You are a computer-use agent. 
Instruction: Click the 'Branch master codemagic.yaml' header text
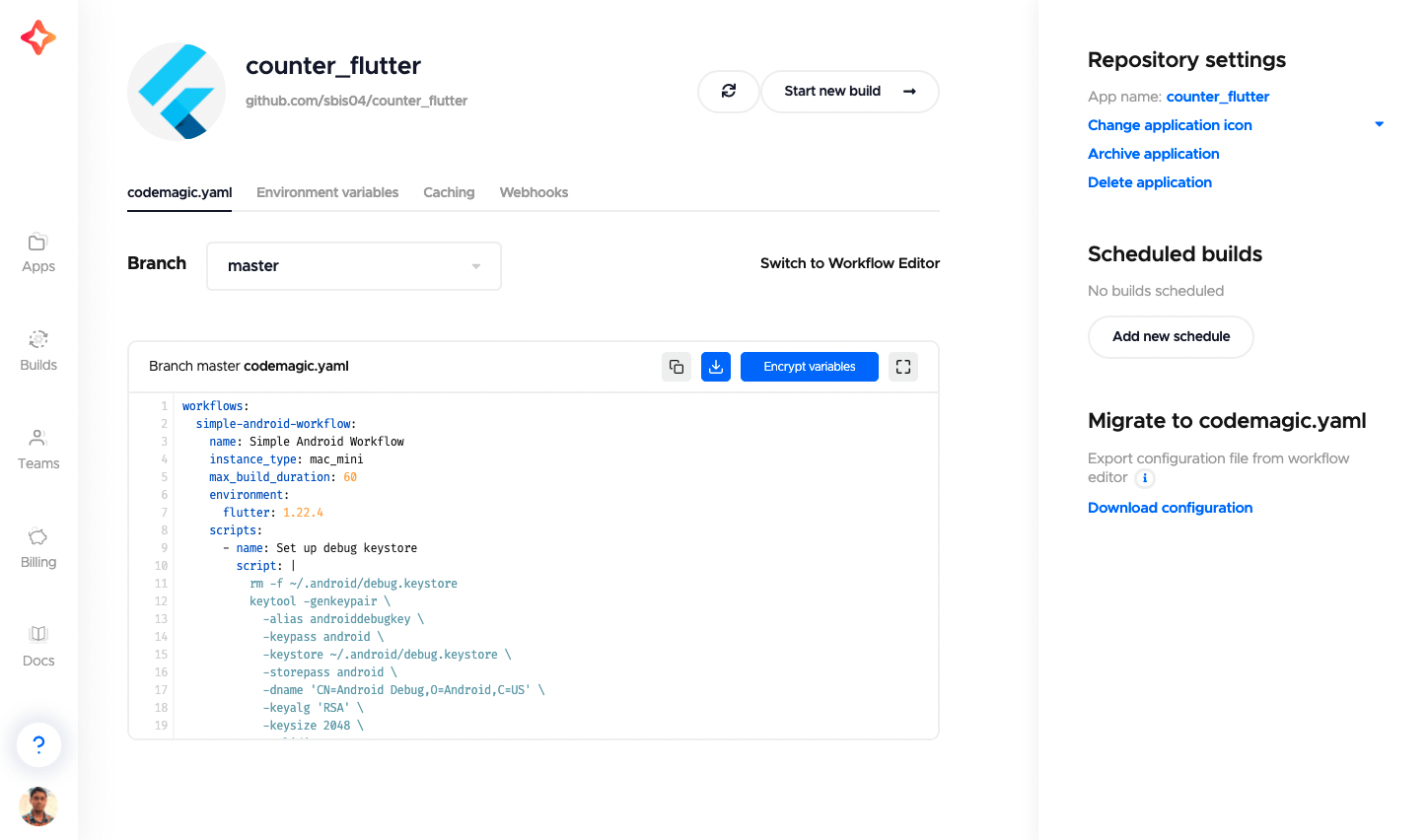(249, 366)
